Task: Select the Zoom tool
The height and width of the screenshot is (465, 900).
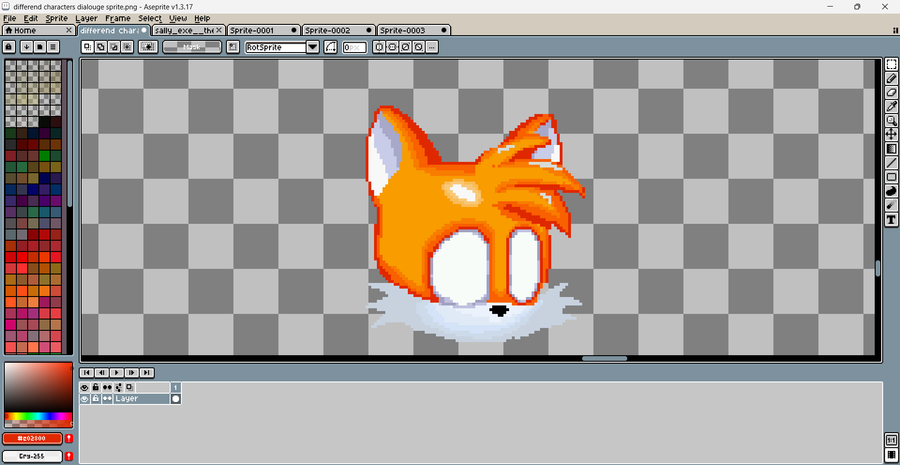Action: (x=891, y=121)
